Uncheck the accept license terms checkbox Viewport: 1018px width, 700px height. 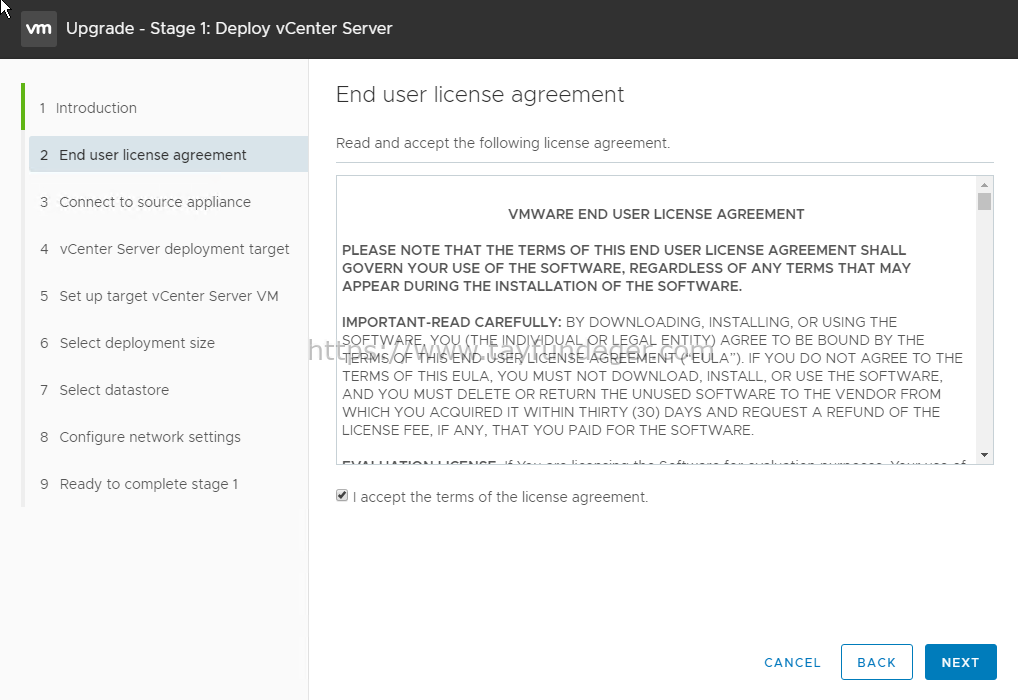click(342, 495)
